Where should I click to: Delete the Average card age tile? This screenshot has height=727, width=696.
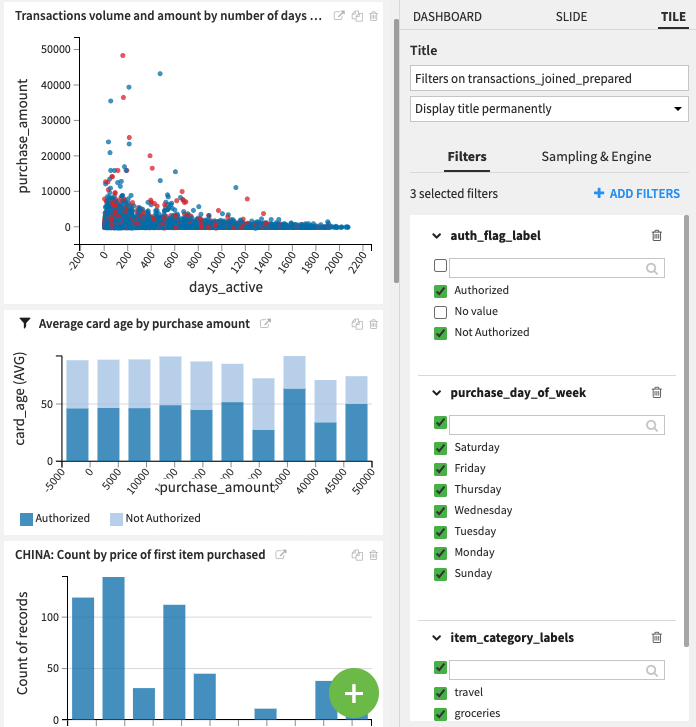373,324
